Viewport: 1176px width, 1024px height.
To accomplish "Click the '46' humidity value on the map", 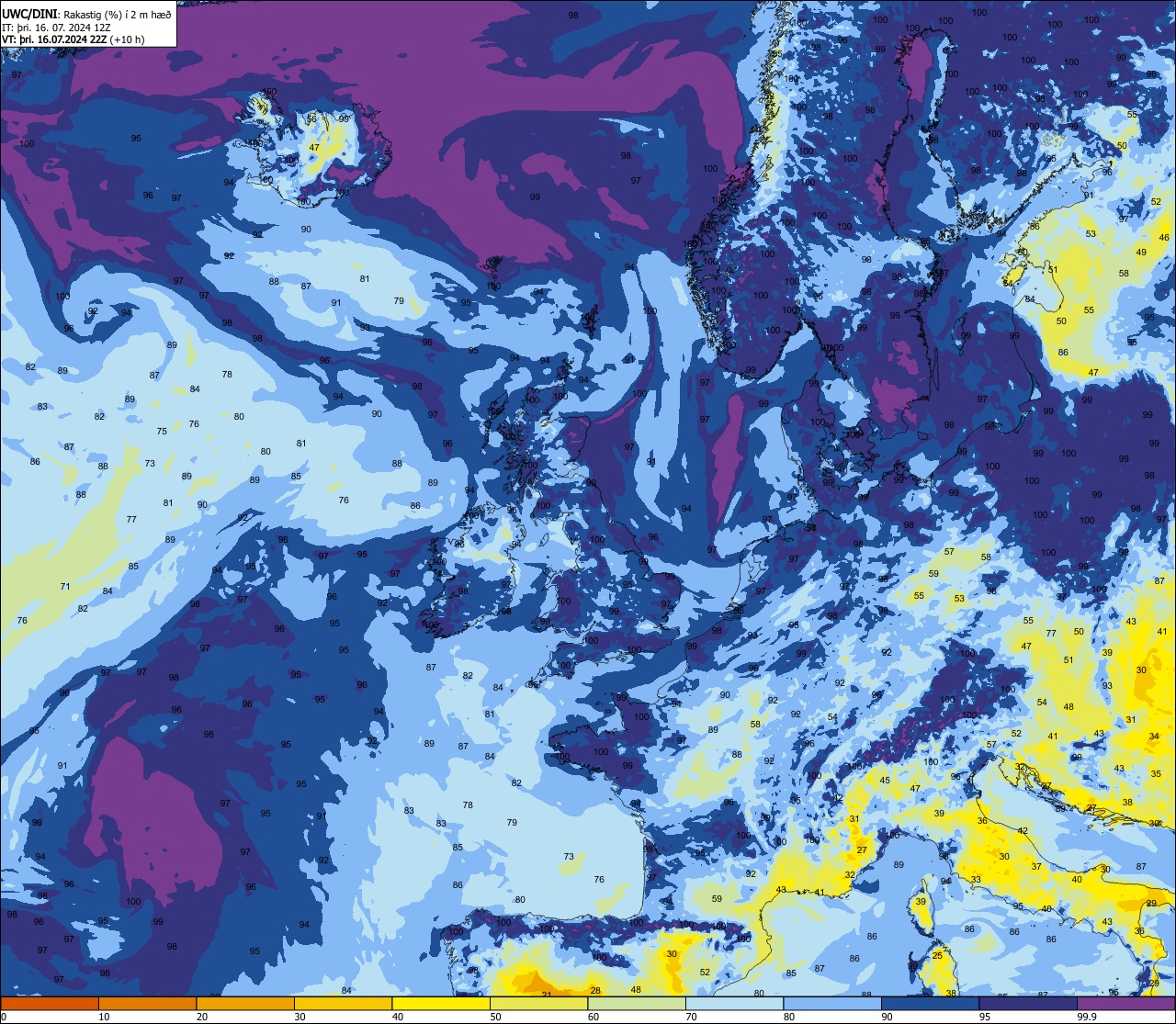I will [1164, 237].
